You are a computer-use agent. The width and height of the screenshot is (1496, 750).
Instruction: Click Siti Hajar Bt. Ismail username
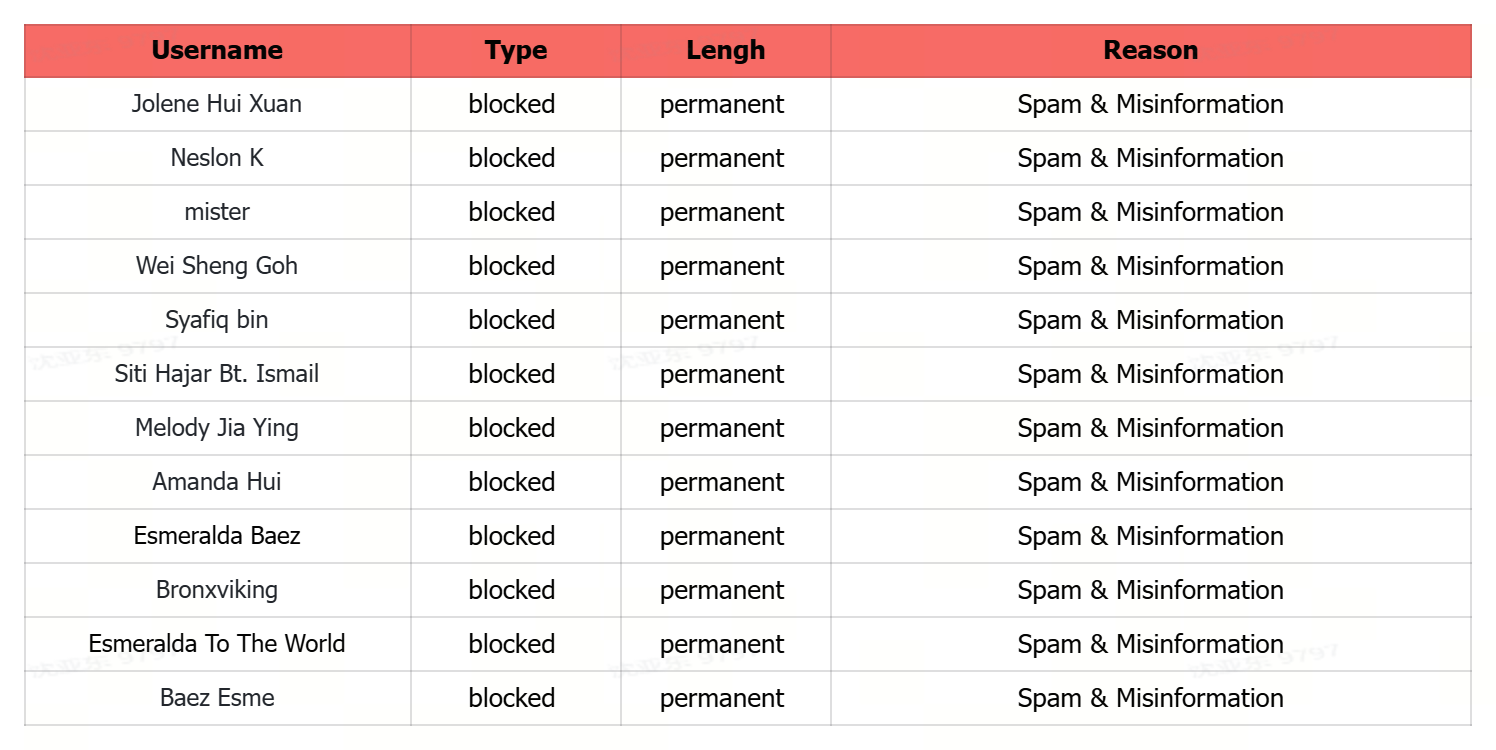tap(217, 374)
